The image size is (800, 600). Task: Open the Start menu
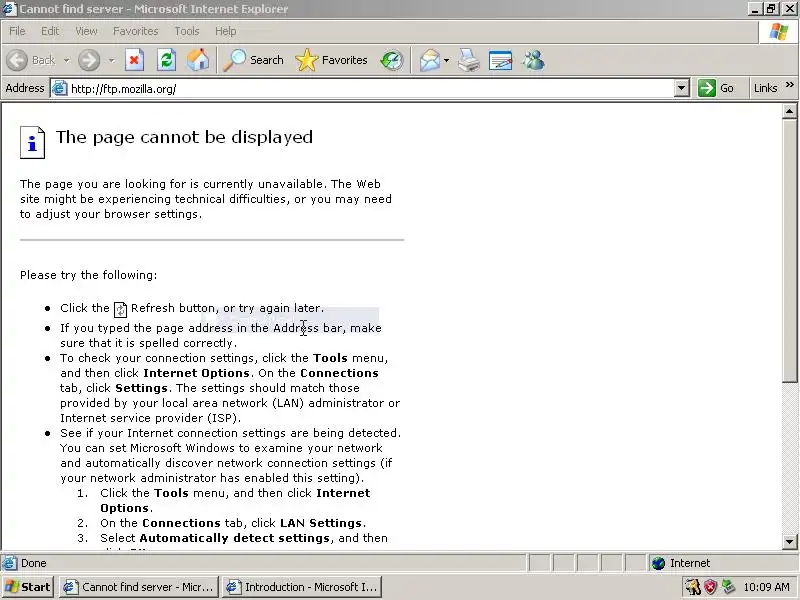(x=28, y=587)
